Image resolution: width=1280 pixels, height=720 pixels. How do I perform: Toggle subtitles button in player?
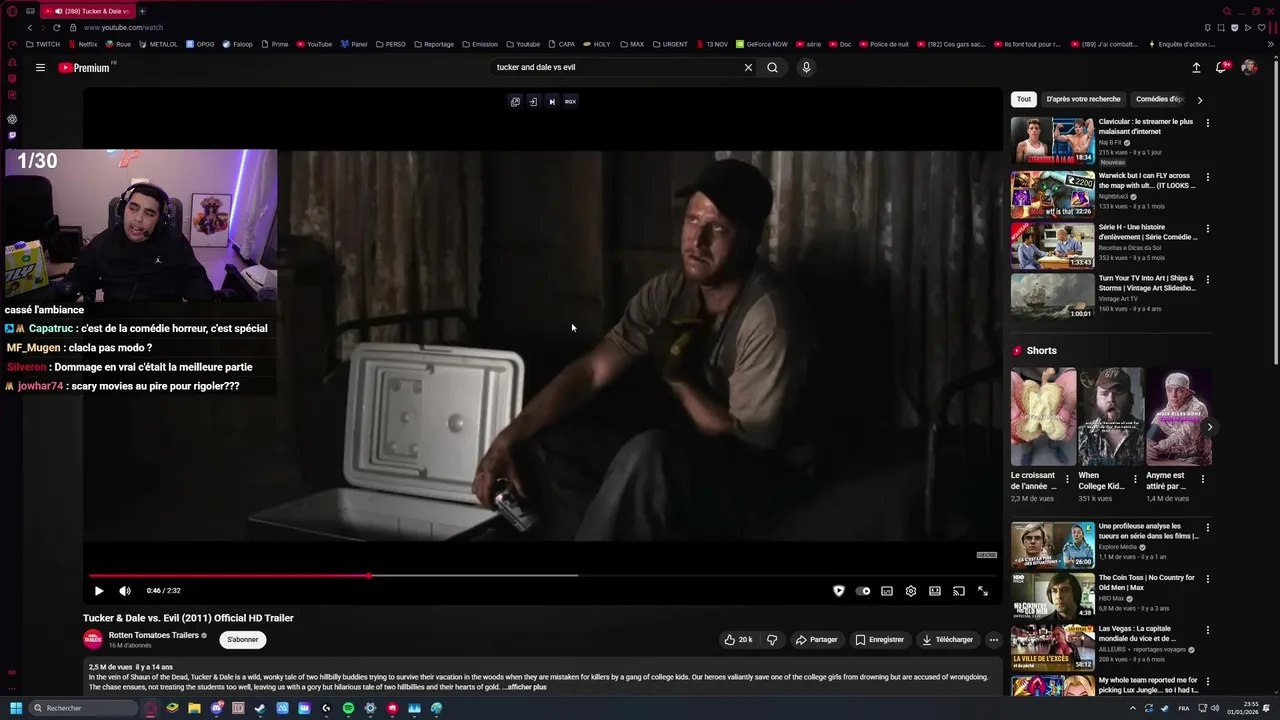(x=887, y=591)
